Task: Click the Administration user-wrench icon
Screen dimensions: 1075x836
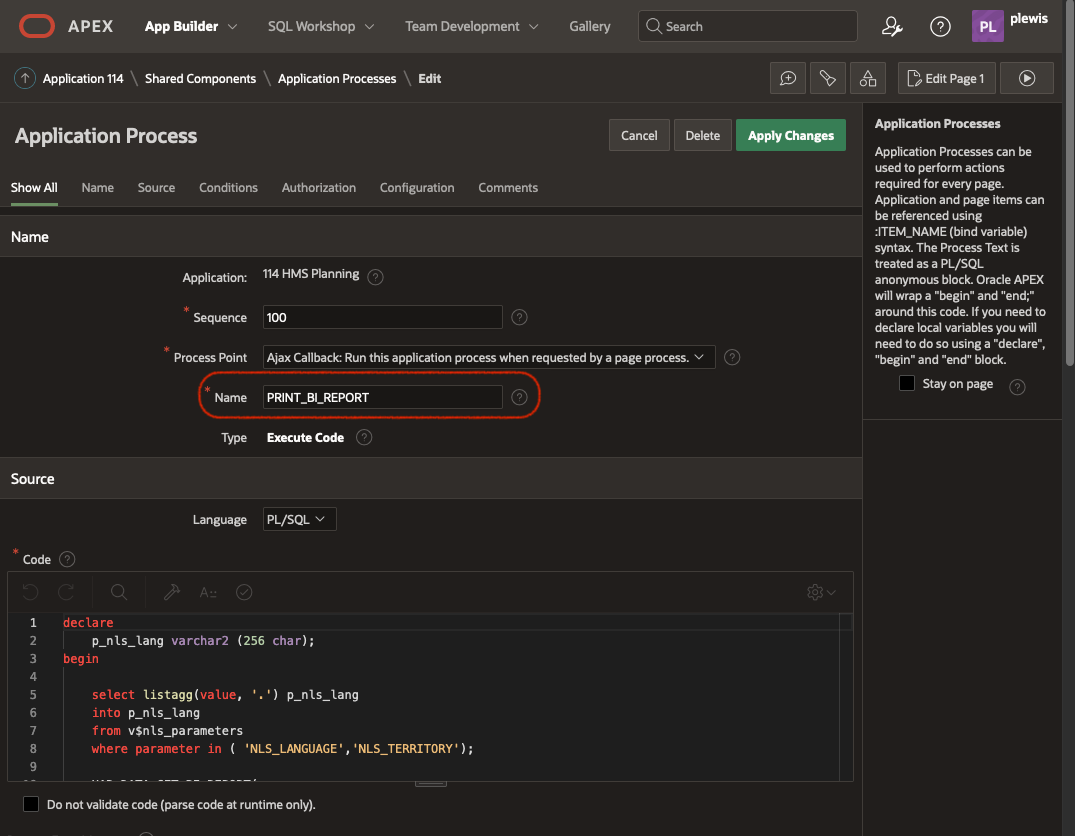Action: click(x=892, y=27)
